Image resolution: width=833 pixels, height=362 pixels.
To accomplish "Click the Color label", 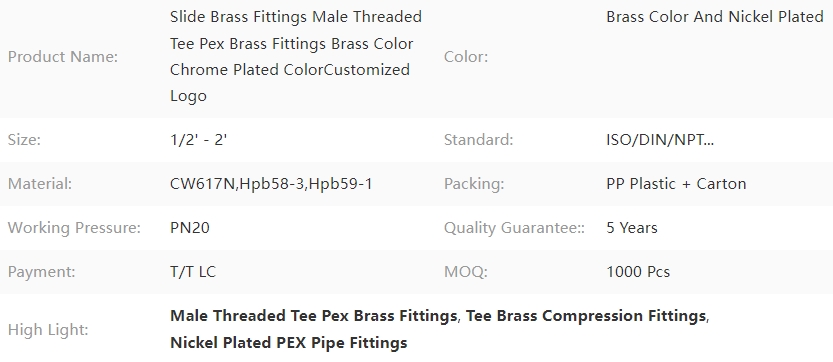I will point(466,56).
